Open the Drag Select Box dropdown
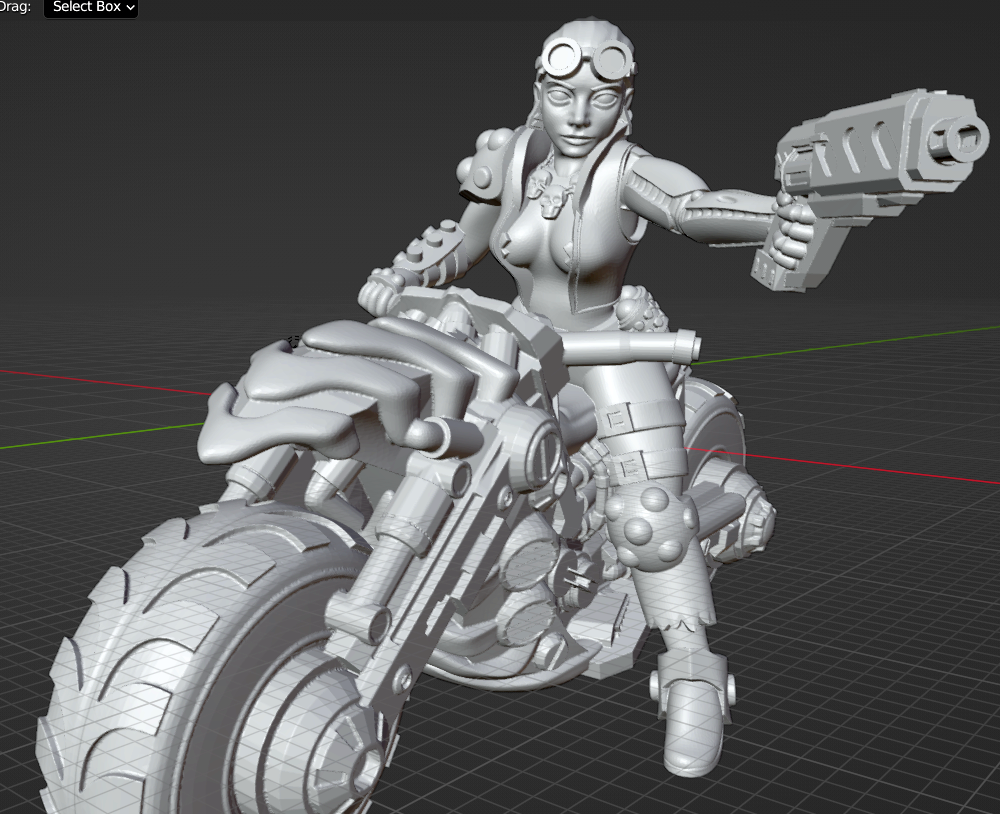Image resolution: width=1000 pixels, height=814 pixels. click(91, 8)
